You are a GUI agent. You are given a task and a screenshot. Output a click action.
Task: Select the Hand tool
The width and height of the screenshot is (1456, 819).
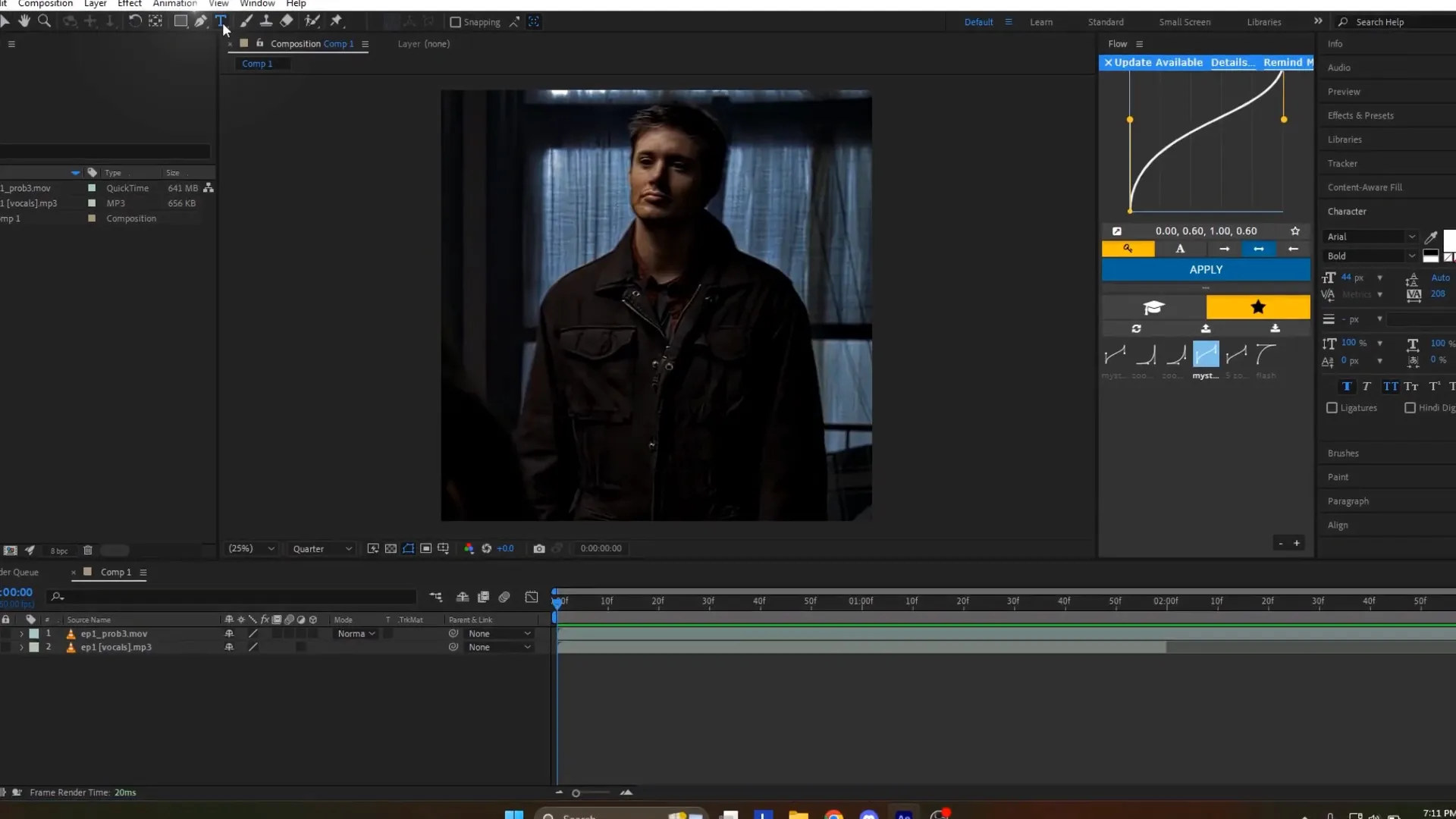tap(24, 21)
